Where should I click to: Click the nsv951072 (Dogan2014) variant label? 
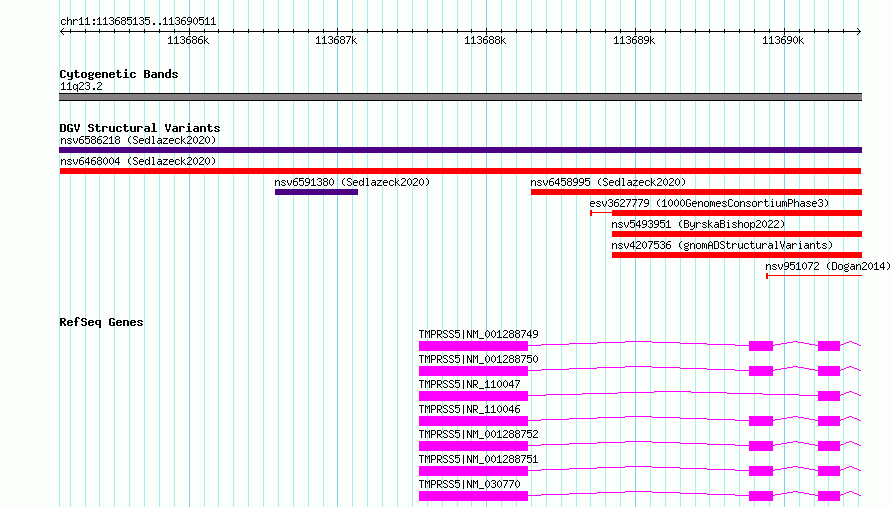[827, 266]
